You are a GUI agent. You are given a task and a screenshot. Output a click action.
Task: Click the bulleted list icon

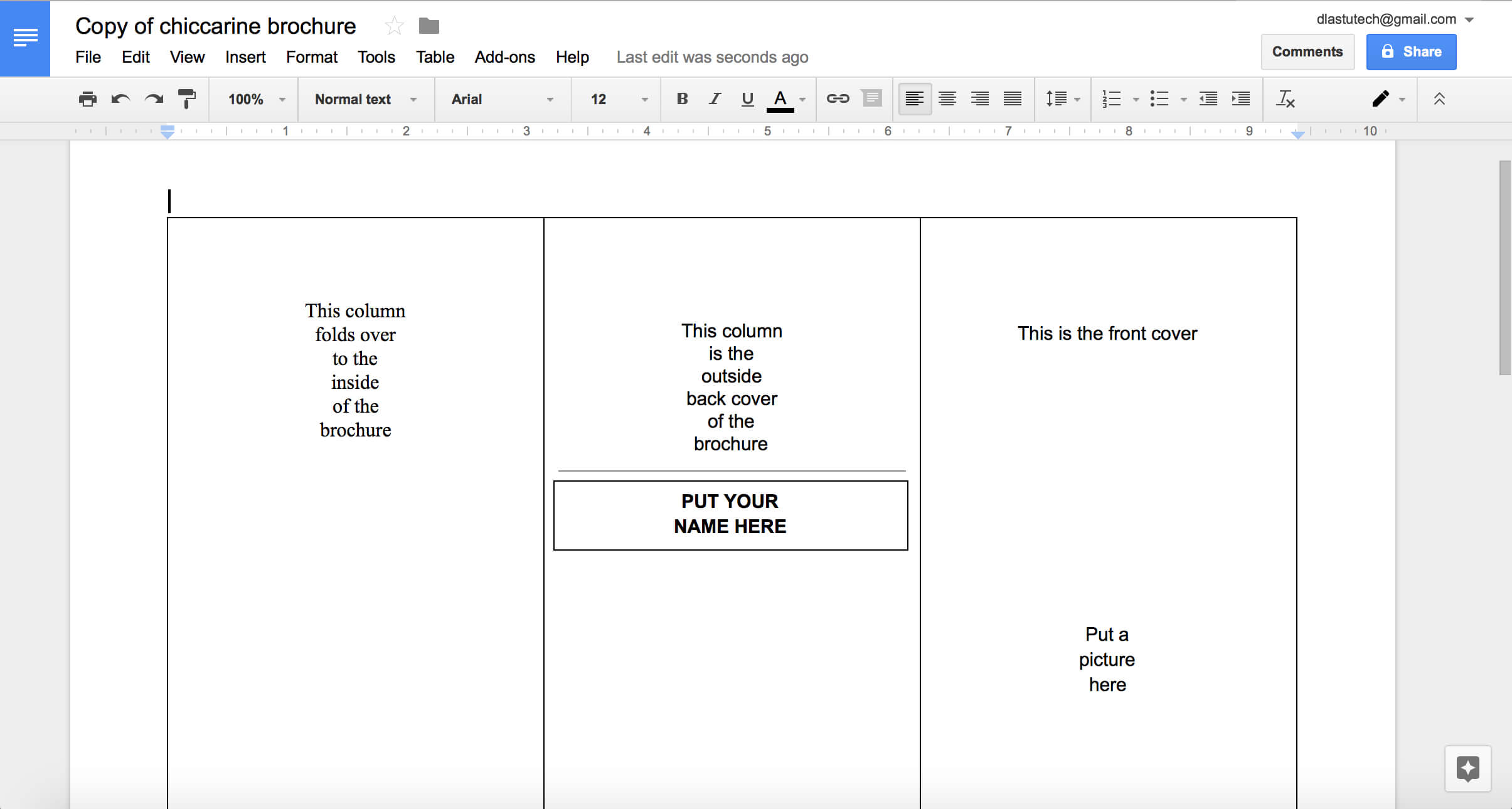click(1159, 99)
